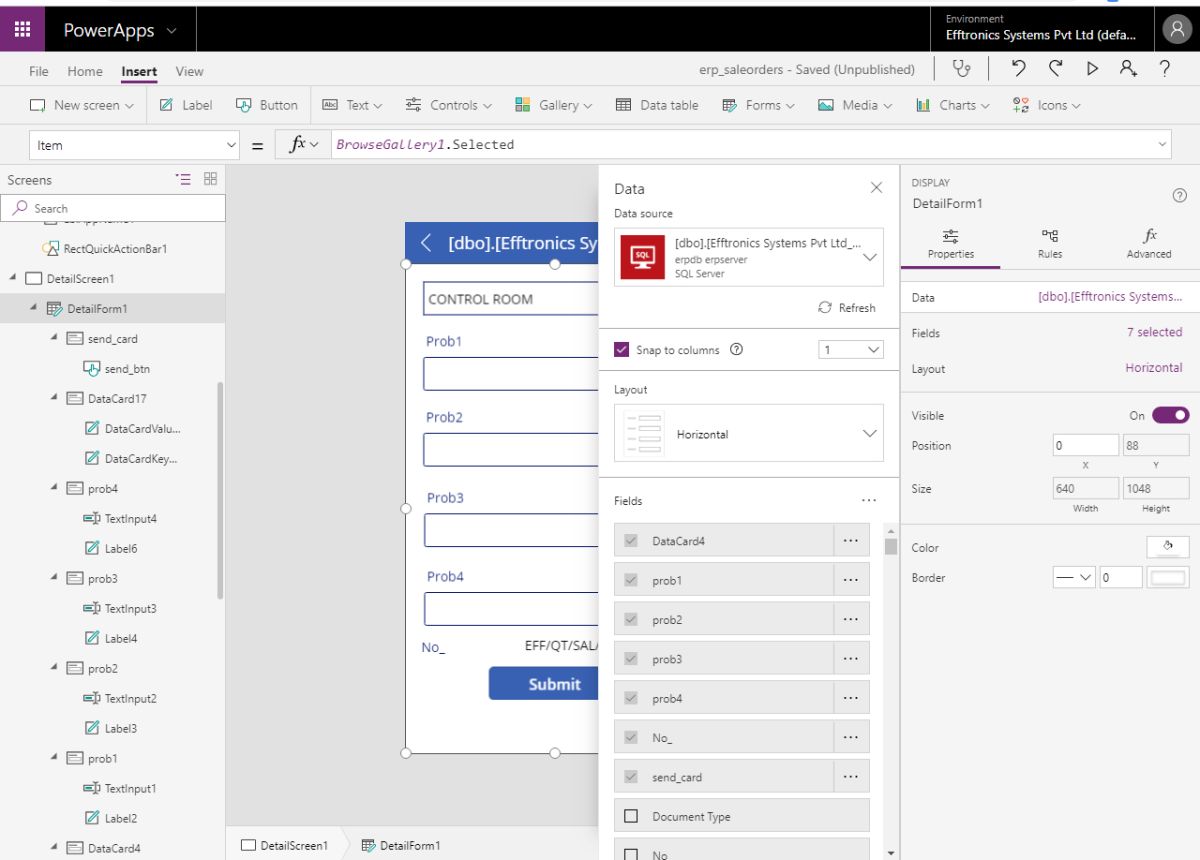The image size is (1200, 860).
Task: Open Fields section more options ellipsis
Action: [x=868, y=501]
